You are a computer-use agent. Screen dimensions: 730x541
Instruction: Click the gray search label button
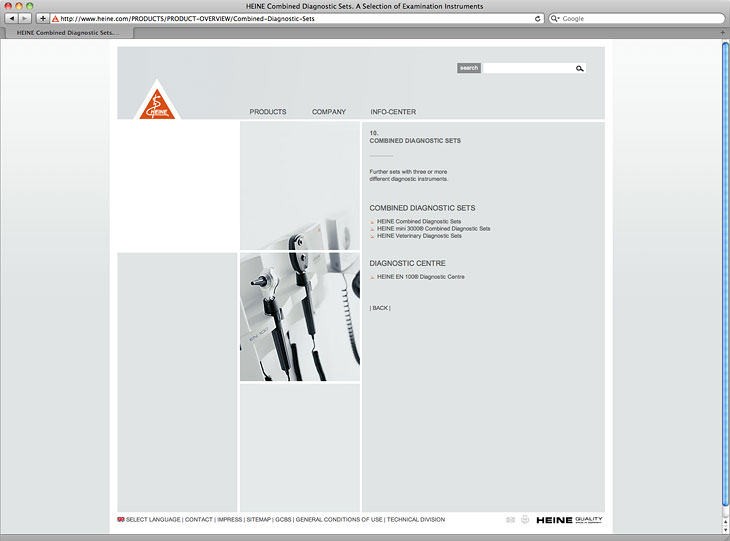pyautogui.click(x=469, y=68)
